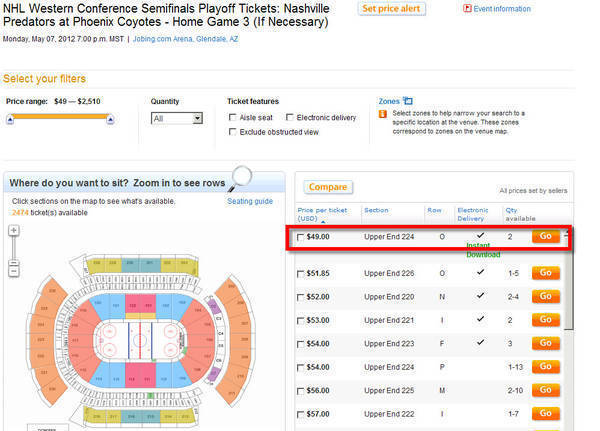Click the orange info icon beside Zones text
Screen dimensions: 600x431
(x=382, y=114)
